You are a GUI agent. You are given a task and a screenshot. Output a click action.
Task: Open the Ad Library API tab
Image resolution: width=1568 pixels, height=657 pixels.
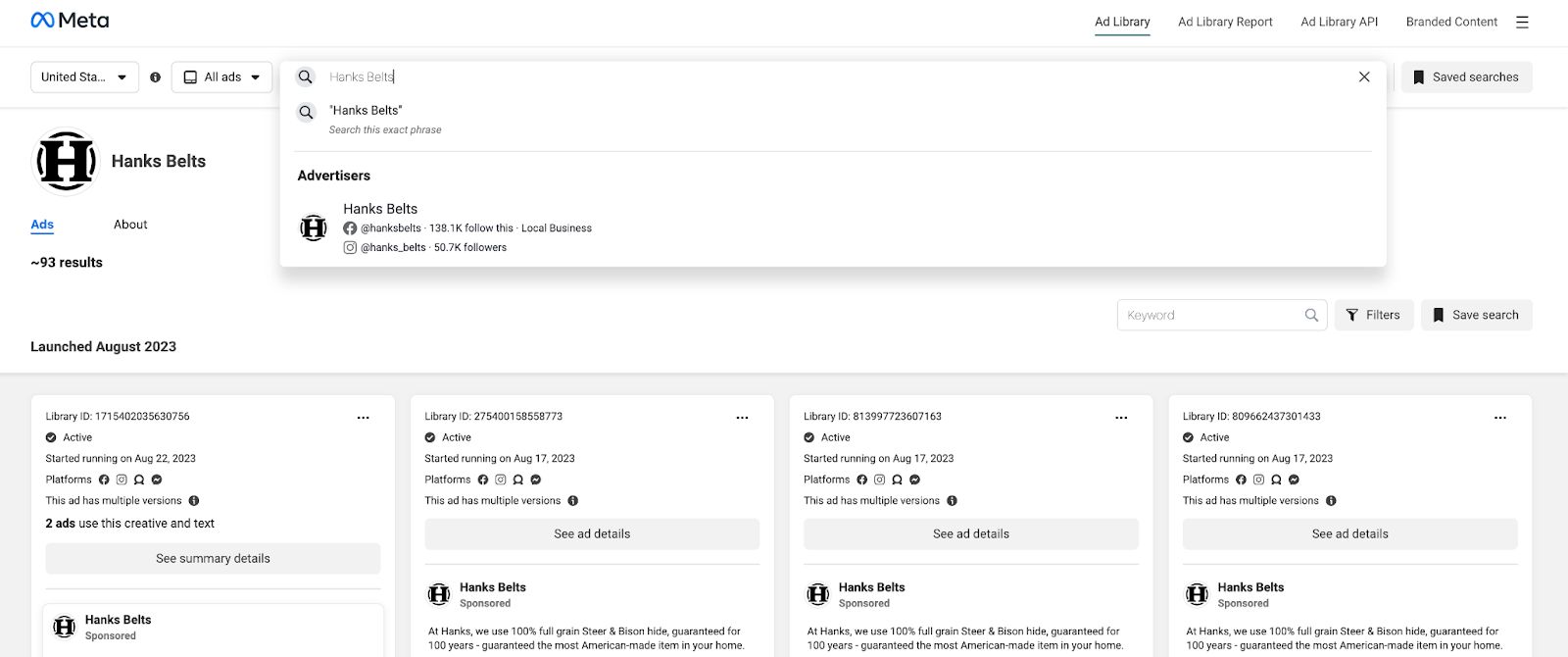pos(1339,22)
